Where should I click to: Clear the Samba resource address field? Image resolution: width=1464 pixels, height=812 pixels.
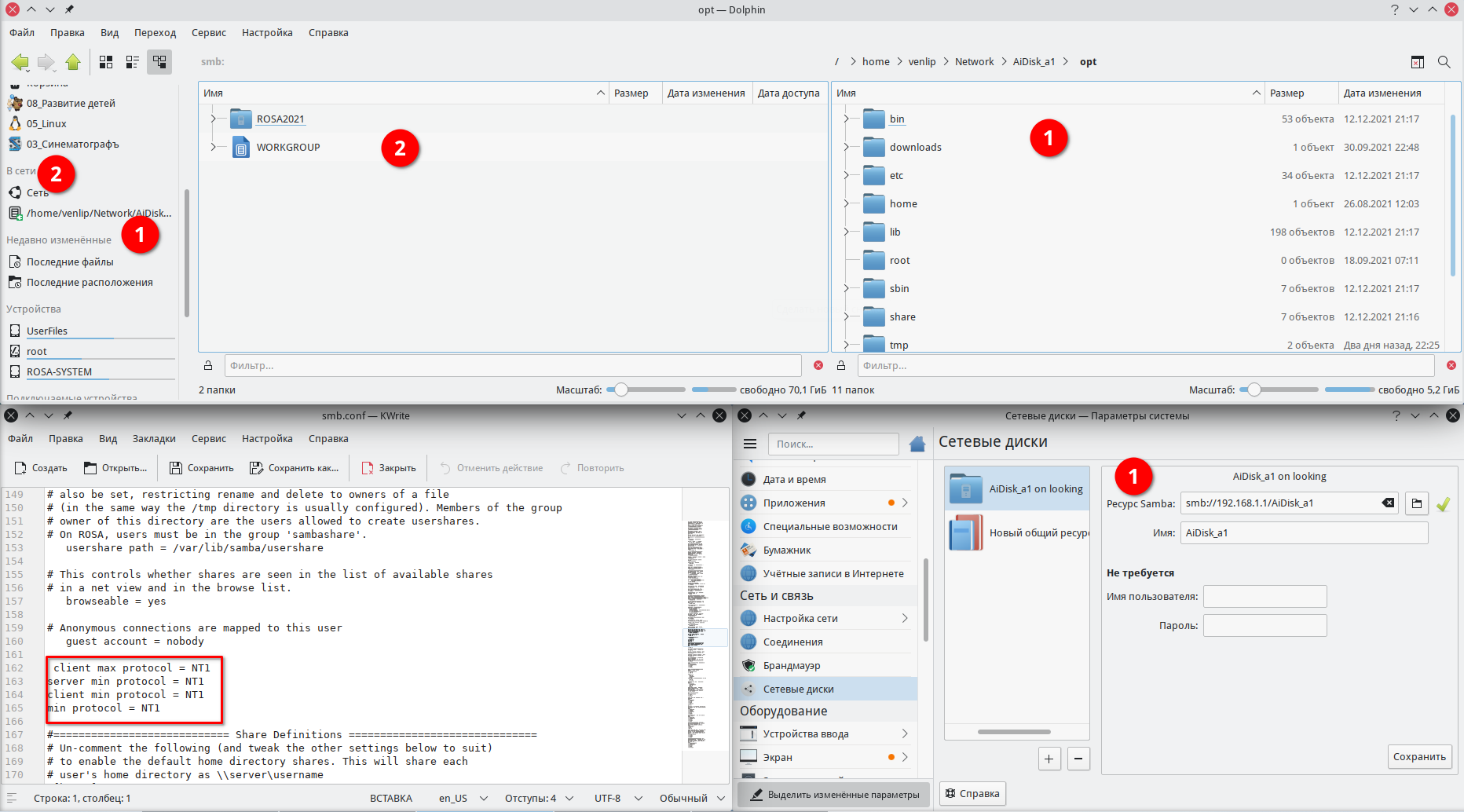click(1388, 503)
